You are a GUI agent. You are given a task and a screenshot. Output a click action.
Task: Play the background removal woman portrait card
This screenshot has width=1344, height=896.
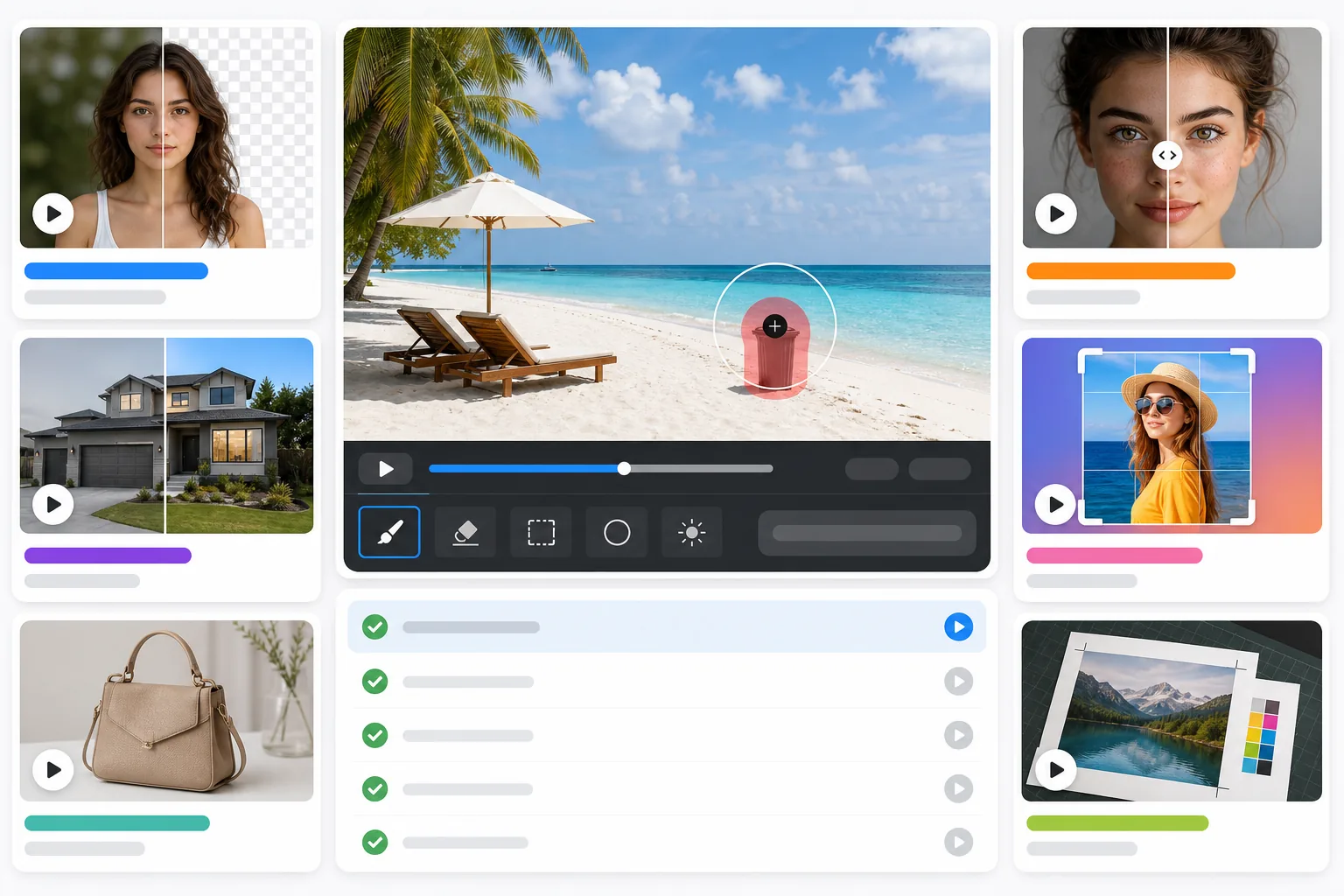point(53,213)
